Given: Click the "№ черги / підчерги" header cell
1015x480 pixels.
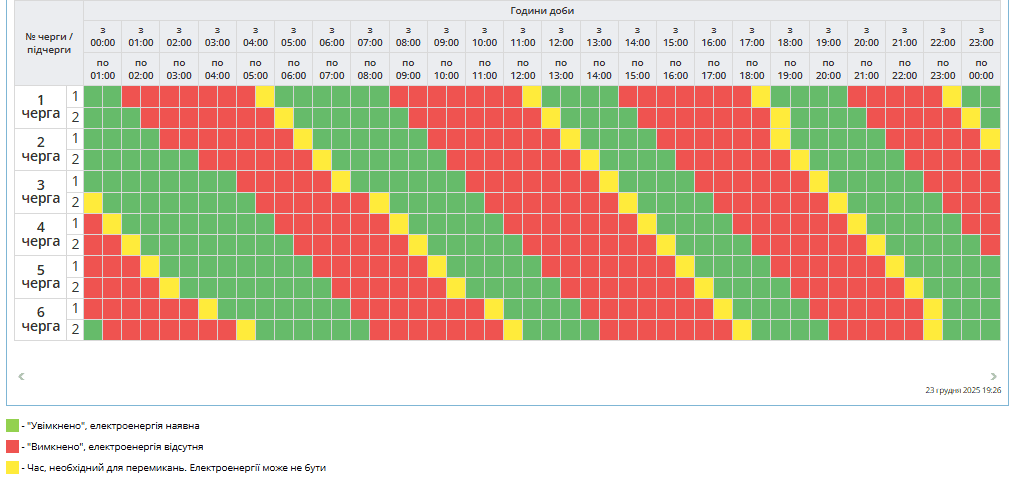Looking at the screenshot, I should pyautogui.click(x=49, y=43).
